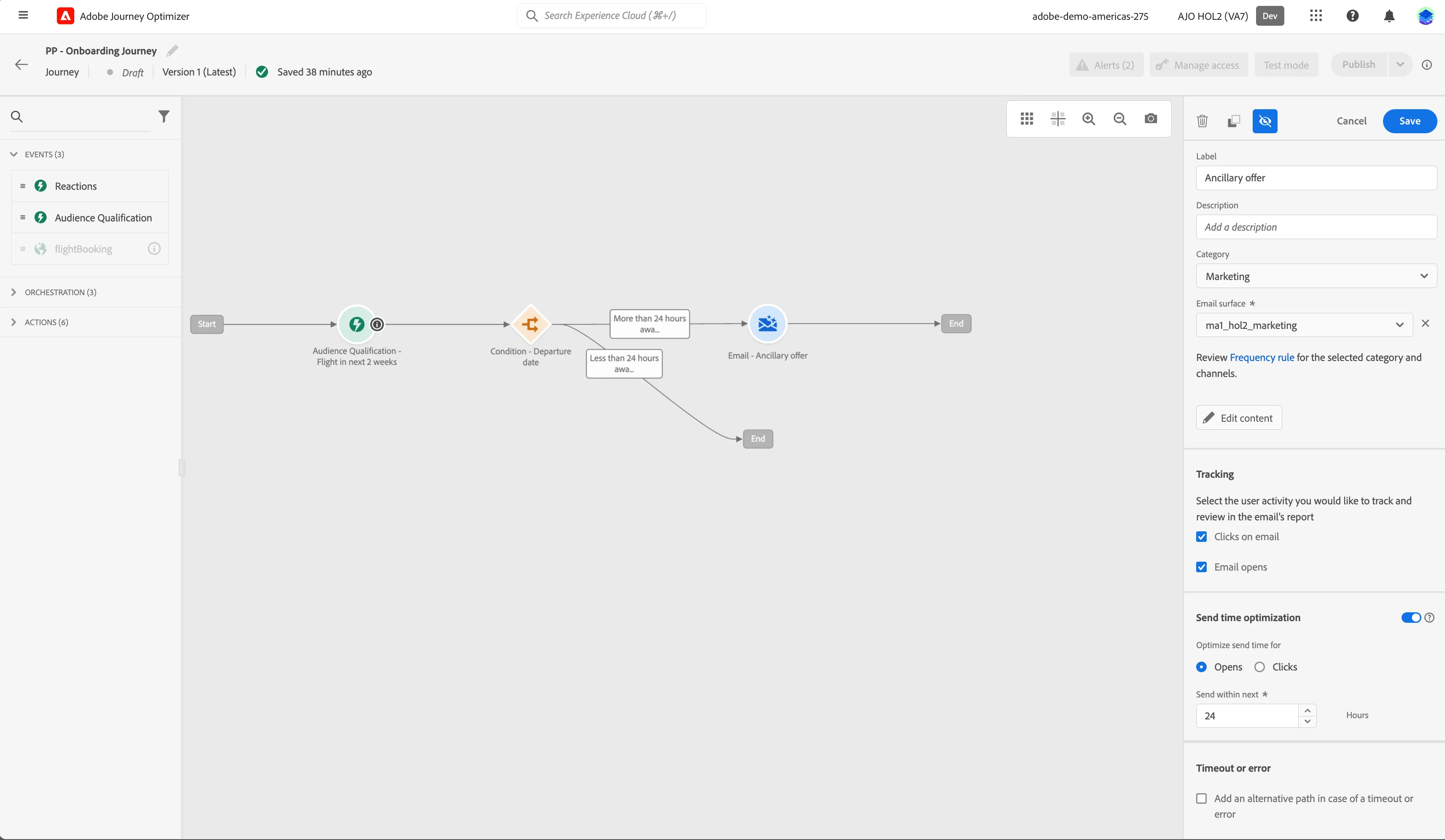Expand the ORCHESTRATION section
This screenshot has width=1445, height=840.
pos(14,292)
